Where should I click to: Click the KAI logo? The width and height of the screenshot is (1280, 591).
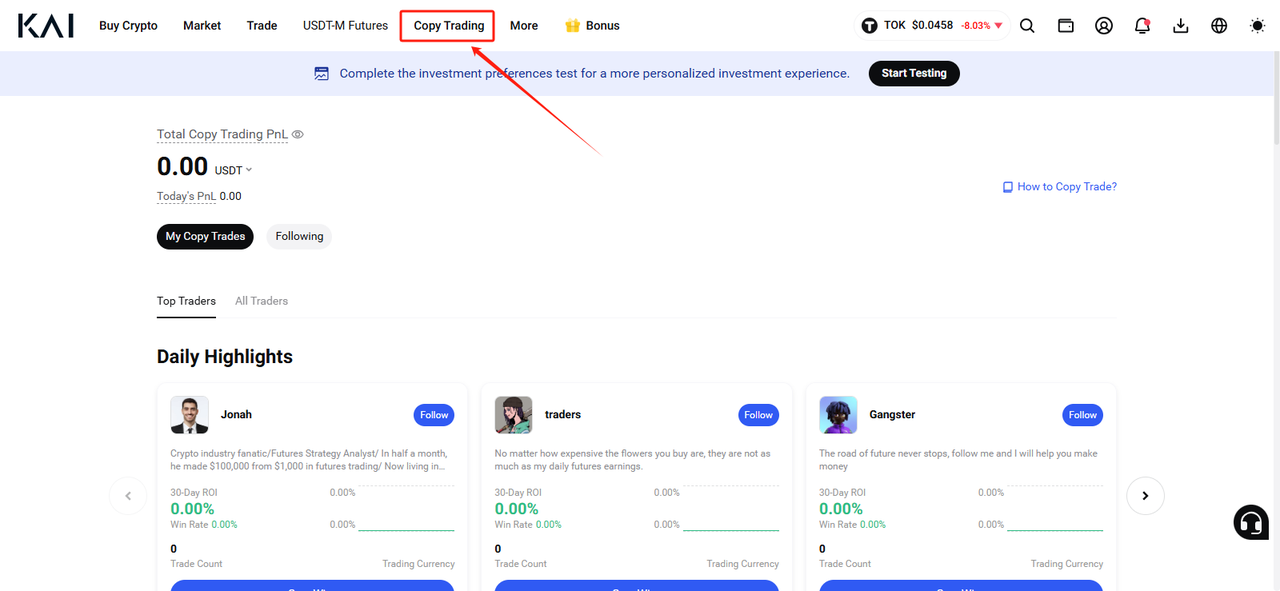coord(46,25)
